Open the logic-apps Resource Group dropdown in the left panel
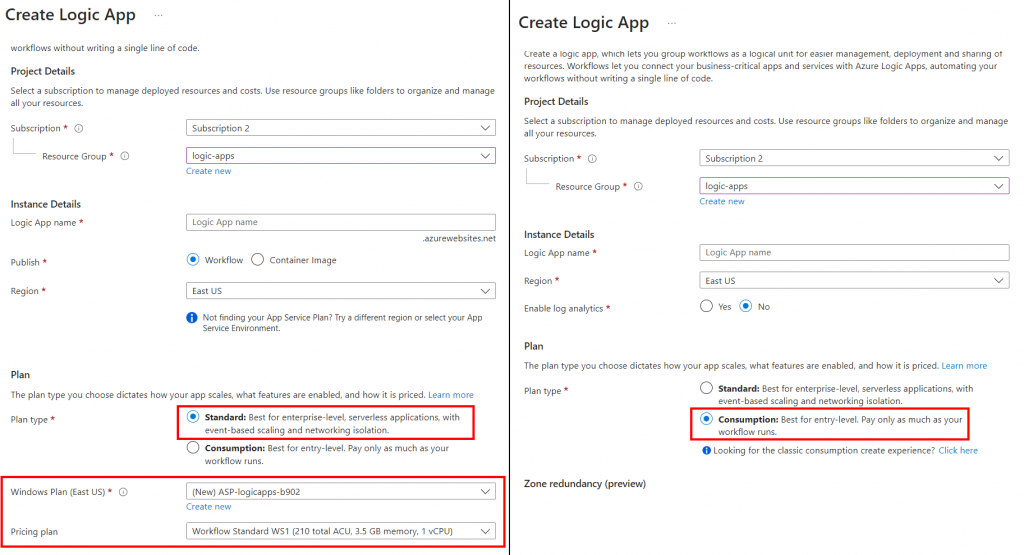 tap(341, 156)
